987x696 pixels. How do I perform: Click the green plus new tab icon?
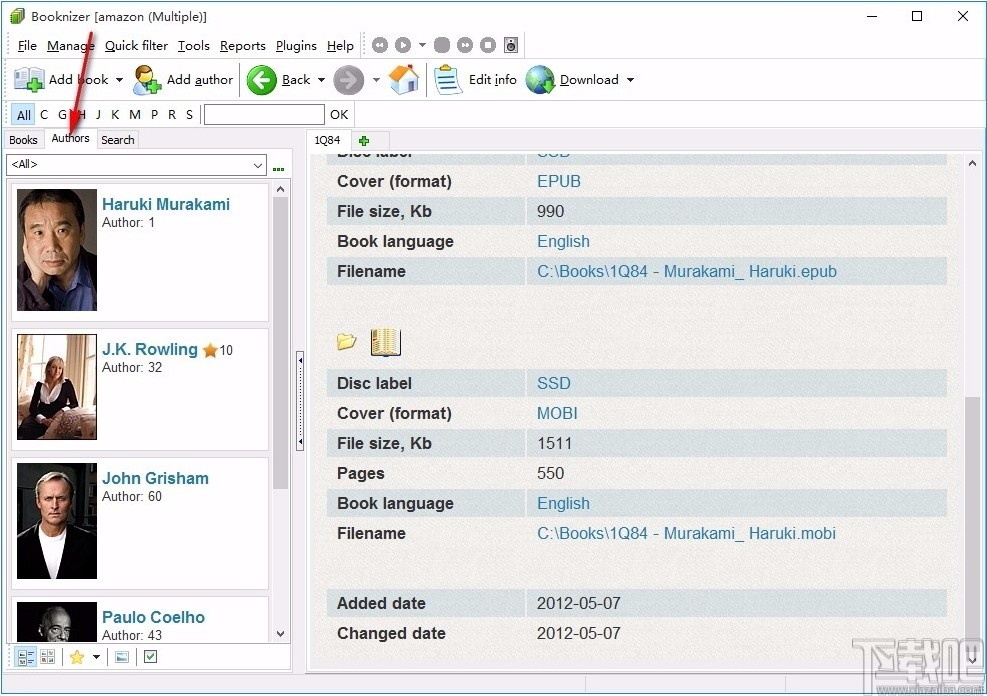coord(364,141)
